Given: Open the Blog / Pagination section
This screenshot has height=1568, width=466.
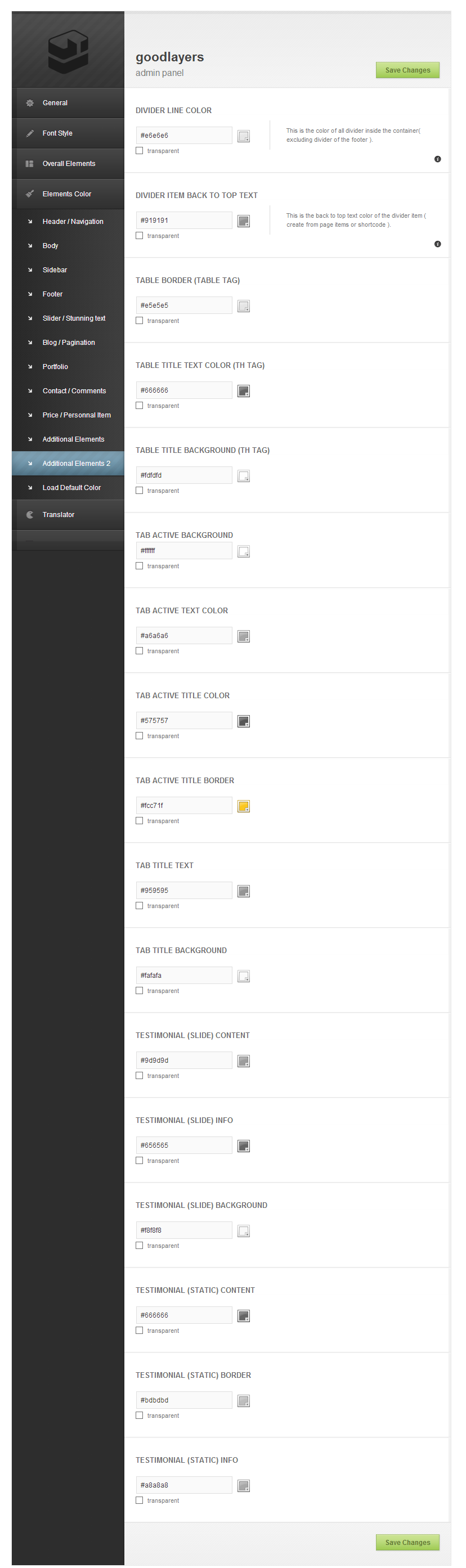Looking at the screenshot, I should pyautogui.click(x=68, y=343).
